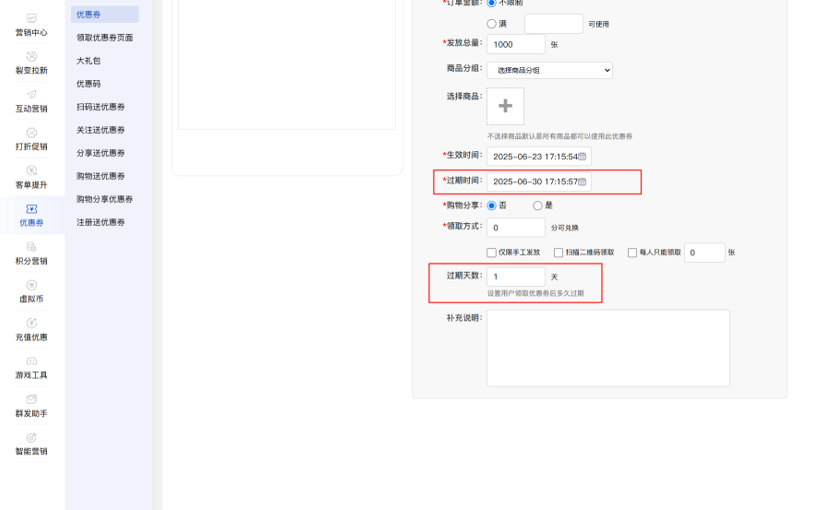Open 分享送优惠券 submenu item

point(101,153)
